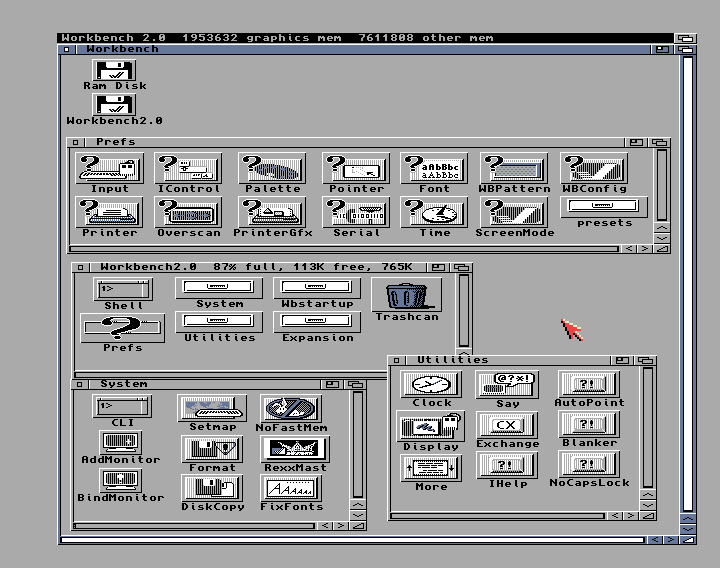This screenshot has width=720, height=568.
Task: Open the Expansion drawer
Action: (317, 322)
